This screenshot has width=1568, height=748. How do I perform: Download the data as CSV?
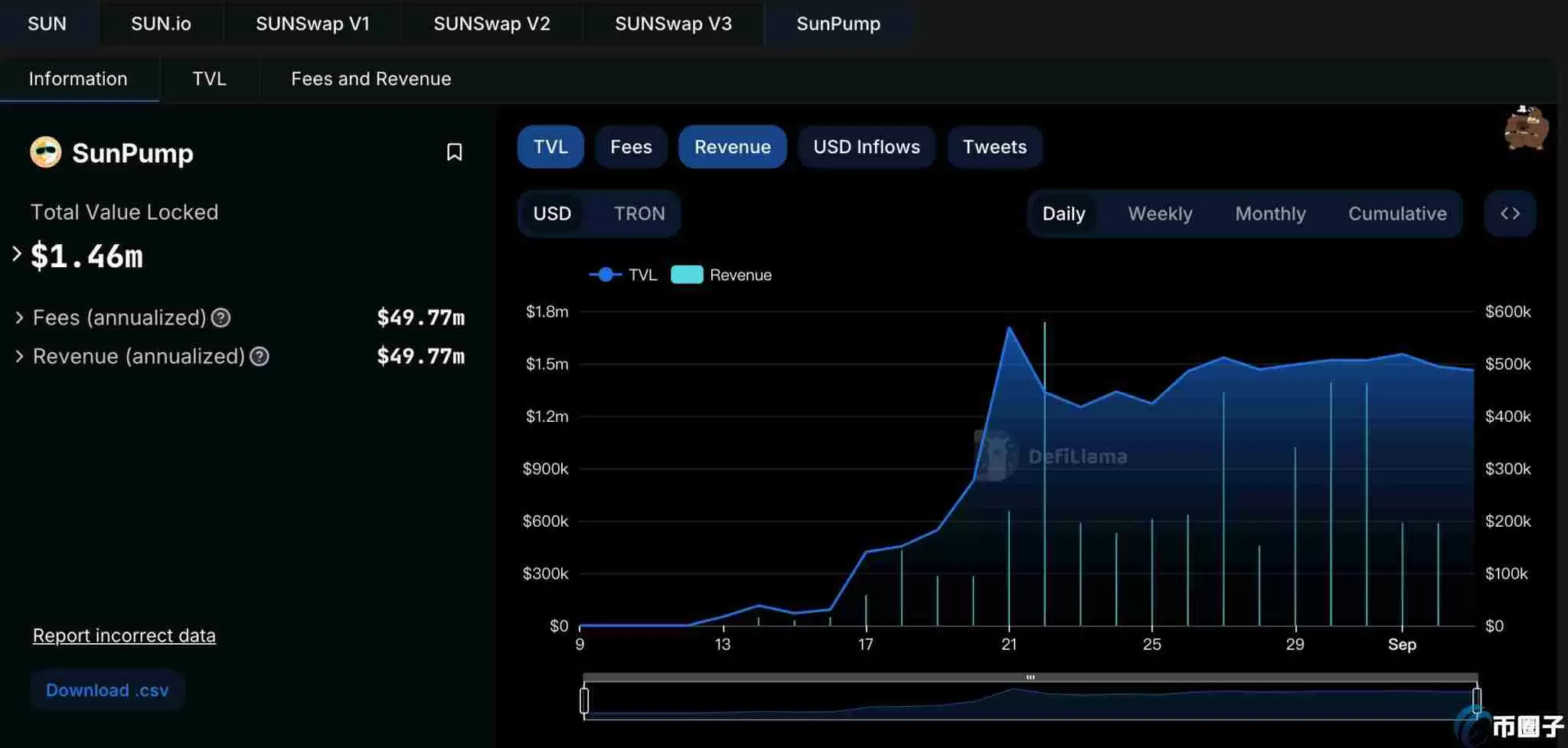[107, 690]
